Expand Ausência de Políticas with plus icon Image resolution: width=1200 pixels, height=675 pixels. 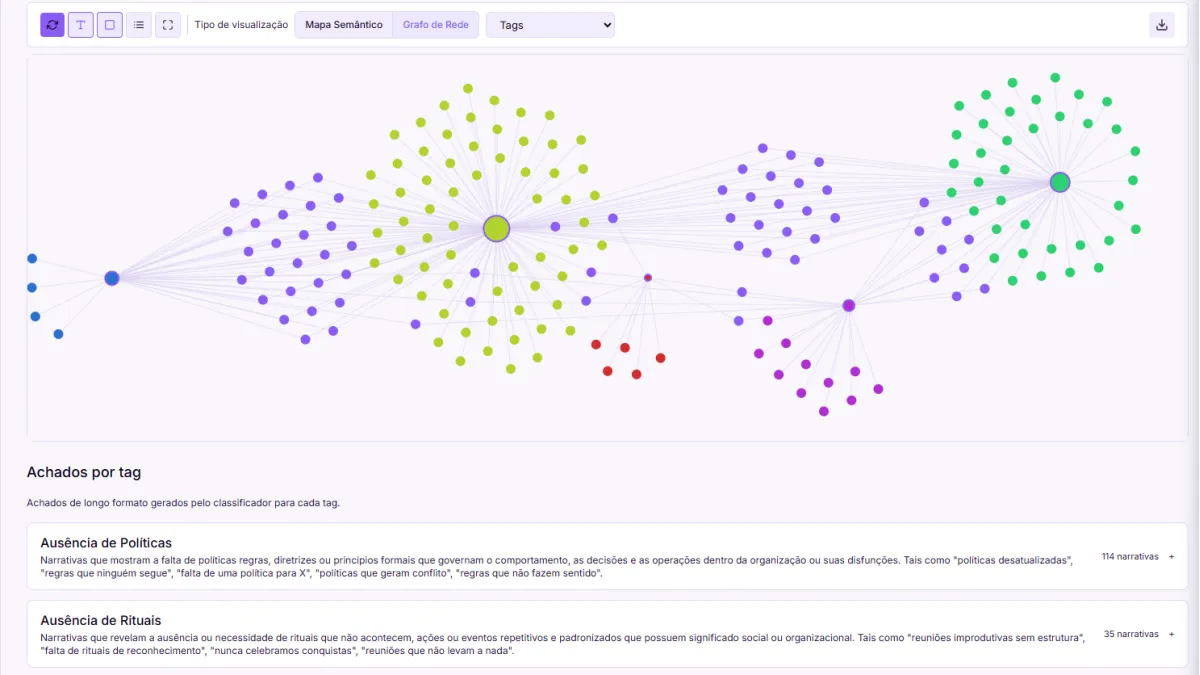[x=1171, y=556]
